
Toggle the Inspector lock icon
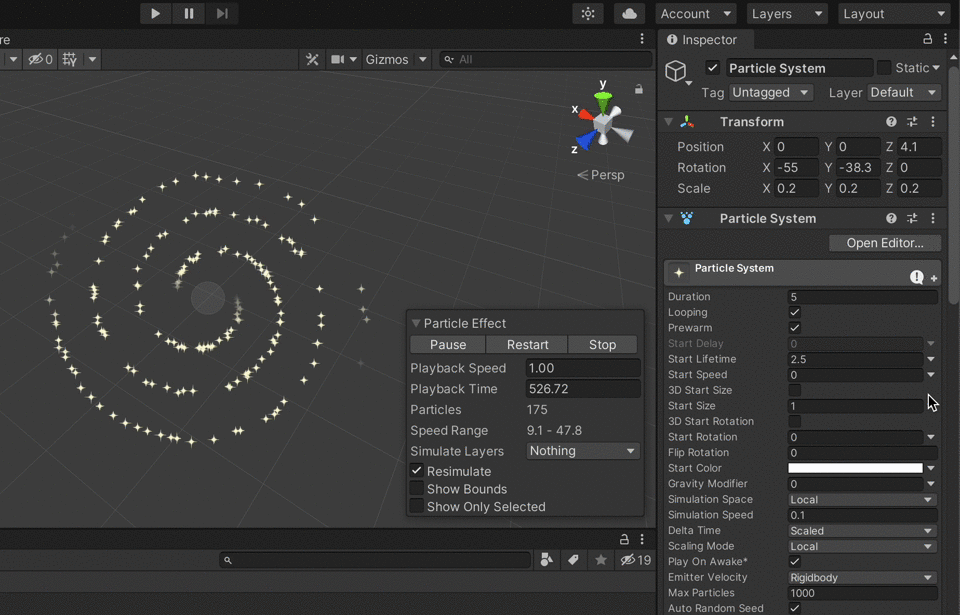(928, 39)
